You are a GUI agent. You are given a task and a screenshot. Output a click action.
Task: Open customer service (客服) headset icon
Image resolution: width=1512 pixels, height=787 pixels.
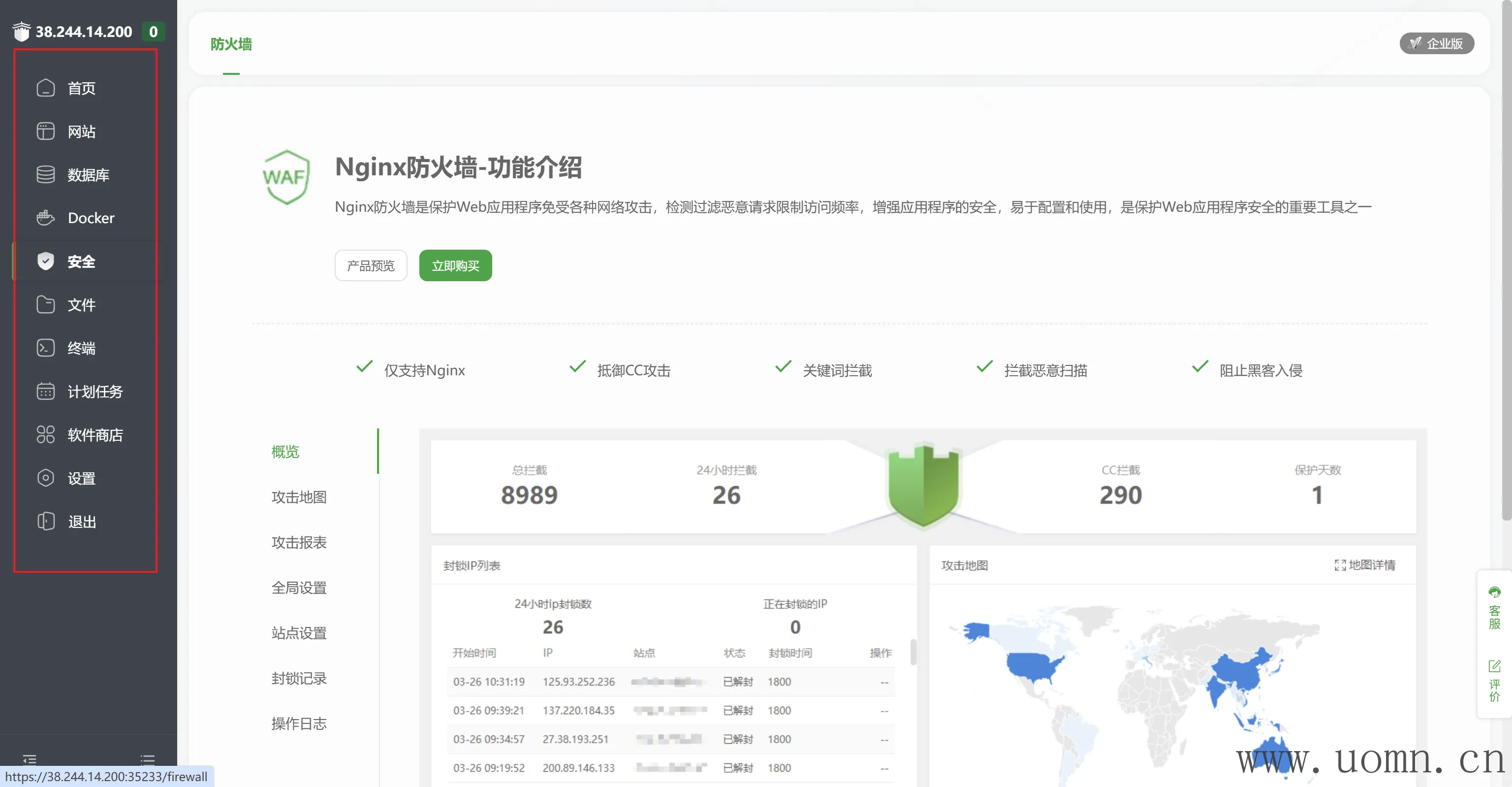coord(1494,592)
